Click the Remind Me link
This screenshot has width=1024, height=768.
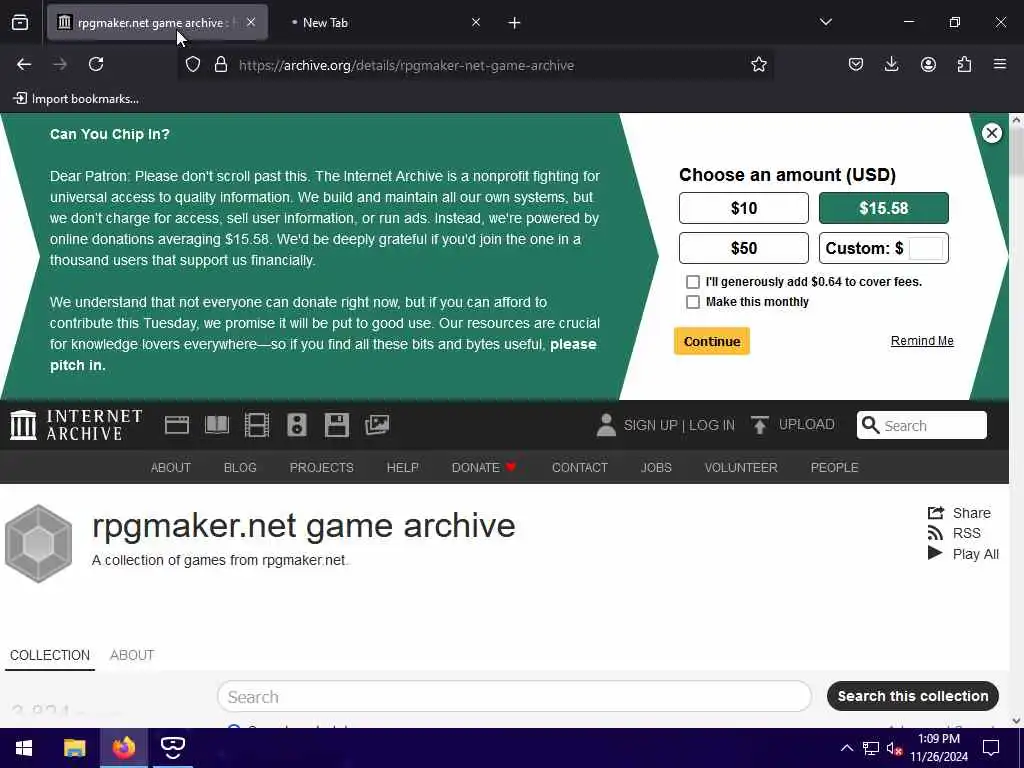pyautogui.click(x=922, y=341)
